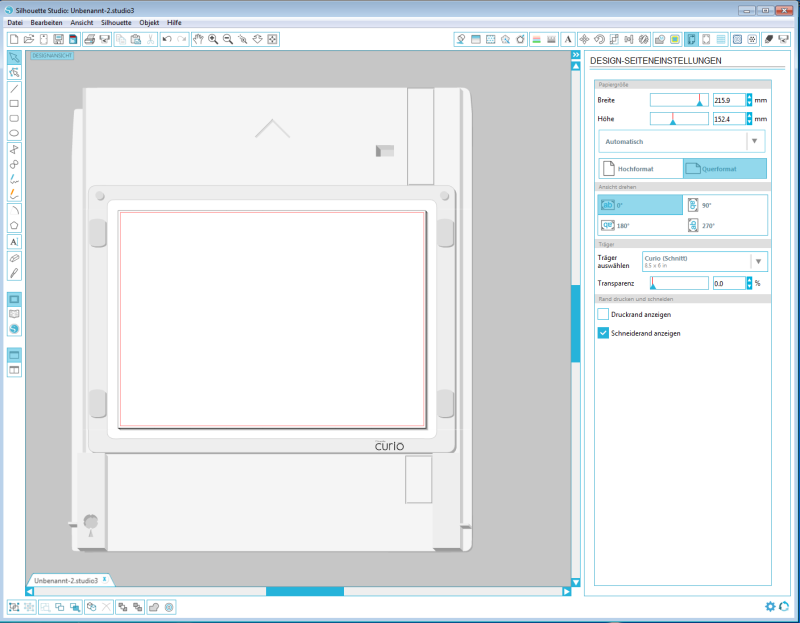Open the Automatisch paper size dropdown

pyautogui.click(x=682, y=141)
